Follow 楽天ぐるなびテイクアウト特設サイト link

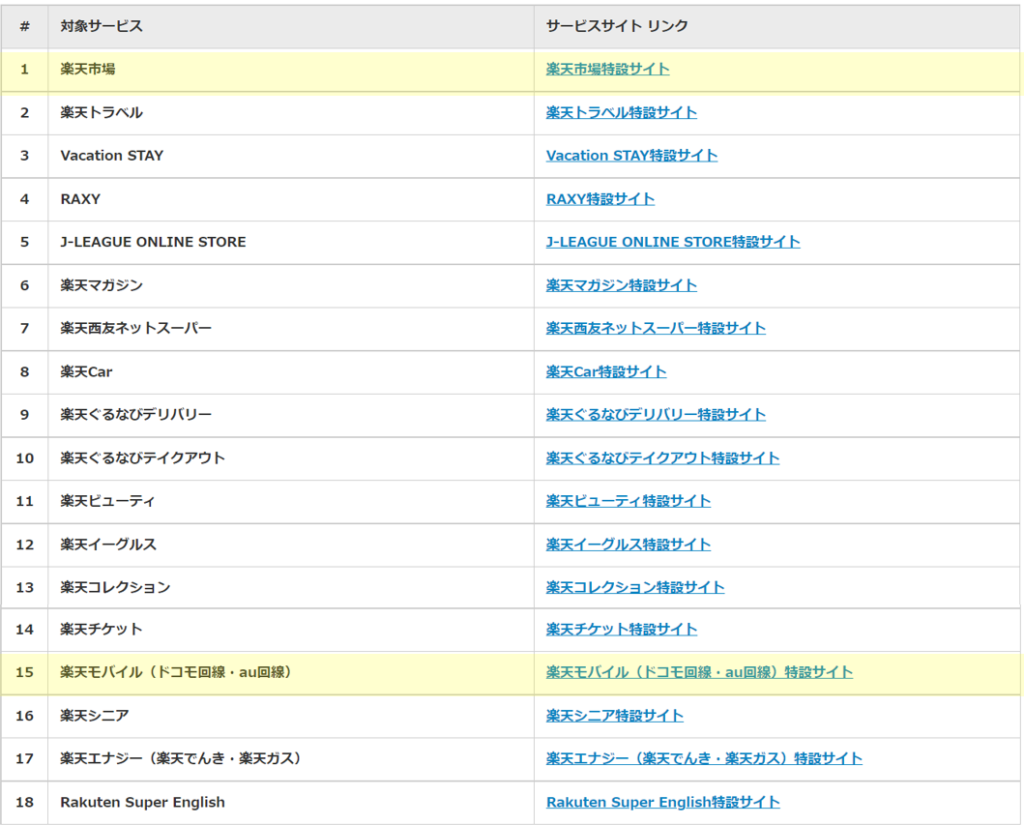click(x=662, y=459)
